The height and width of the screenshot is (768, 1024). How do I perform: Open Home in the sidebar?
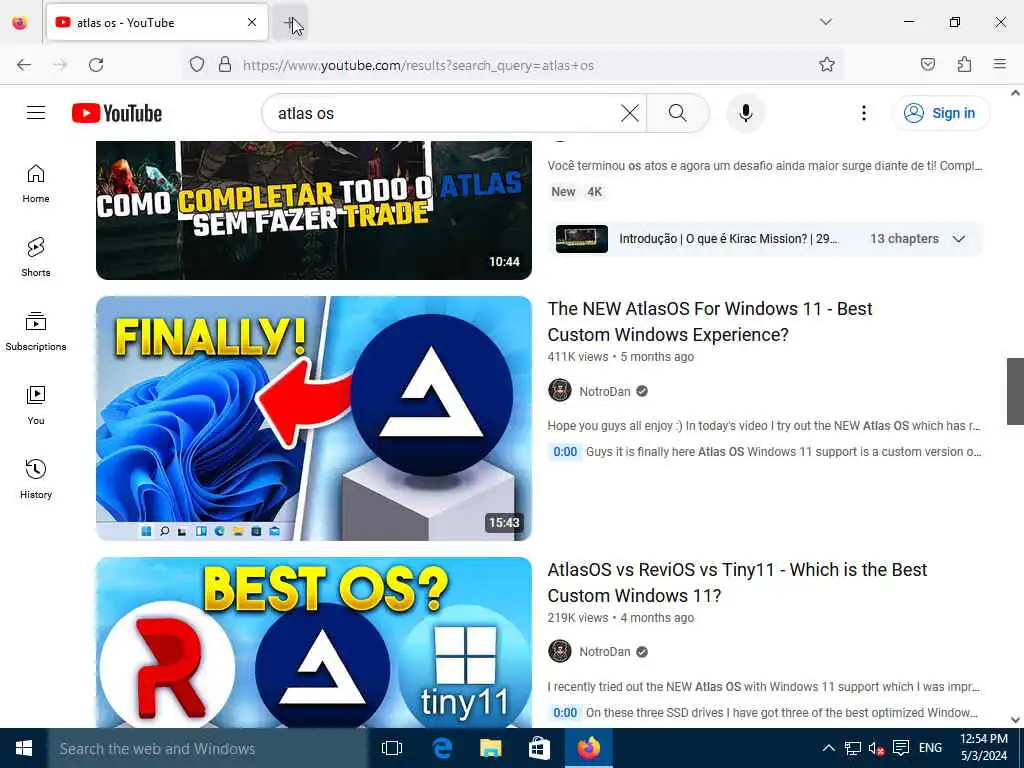(36, 184)
